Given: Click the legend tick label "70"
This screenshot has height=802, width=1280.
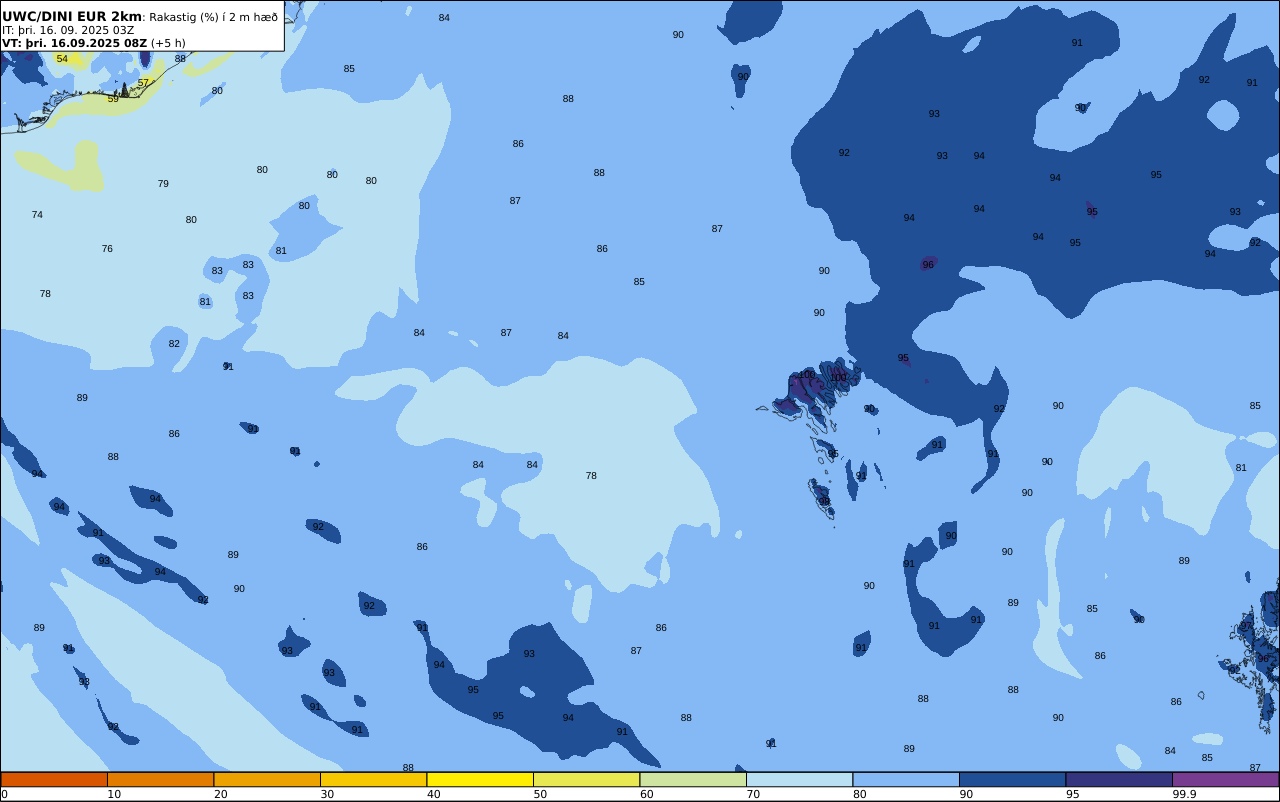Looking at the screenshot, I should point(753,795).
